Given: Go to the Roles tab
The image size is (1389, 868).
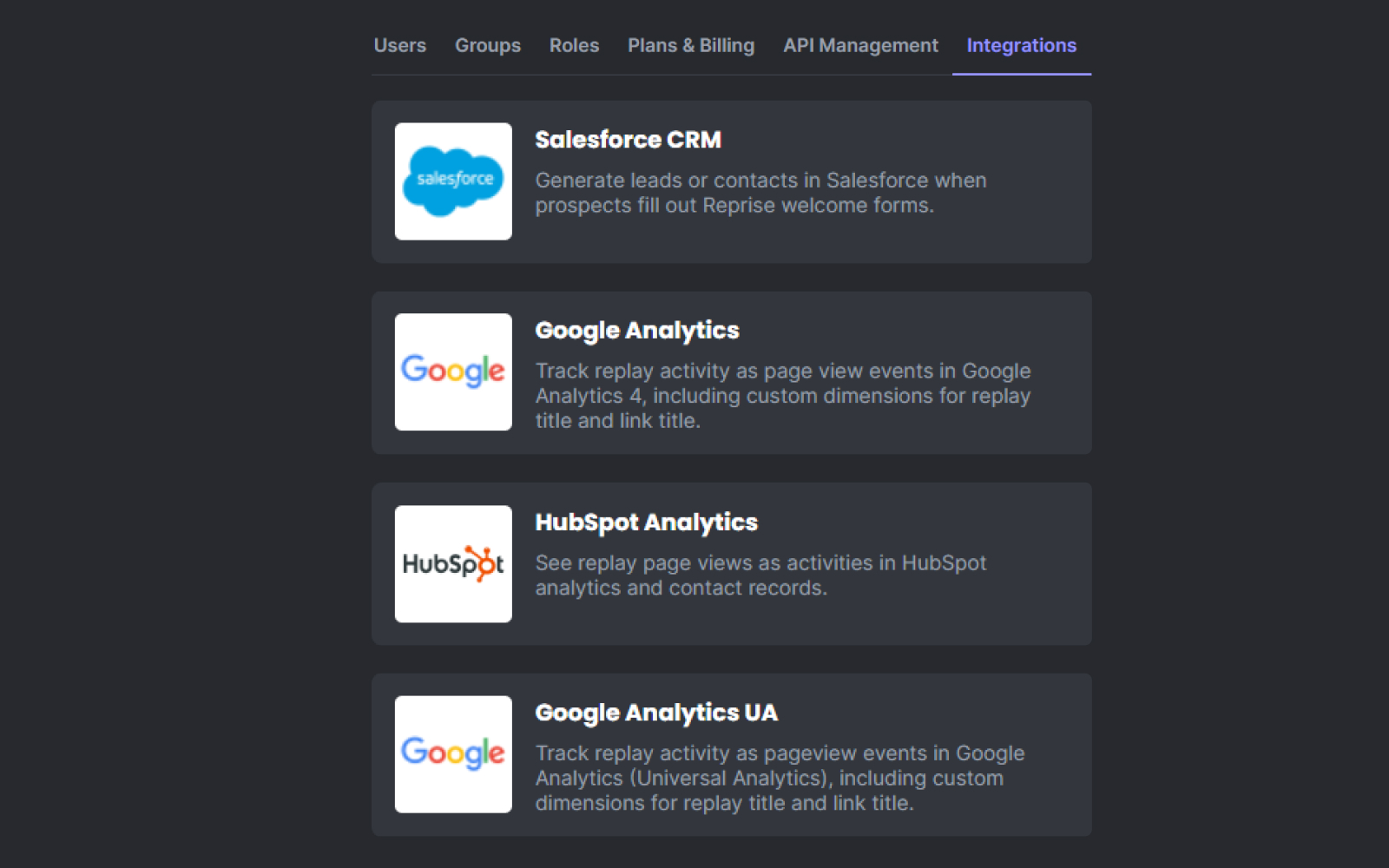Looking at the screenshot, I should (x=574, y=45).
